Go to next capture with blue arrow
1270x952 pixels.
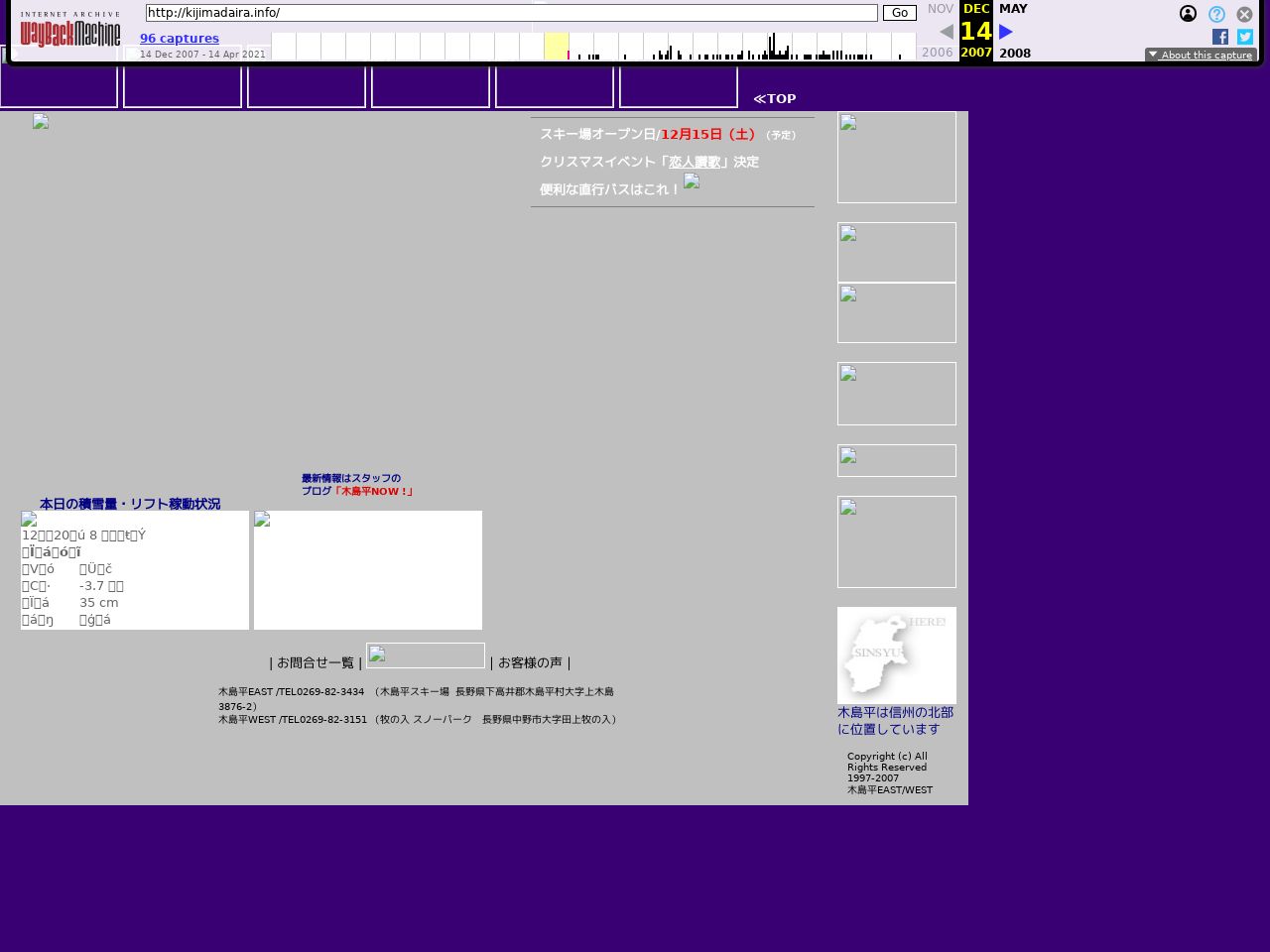[1006, 32]
